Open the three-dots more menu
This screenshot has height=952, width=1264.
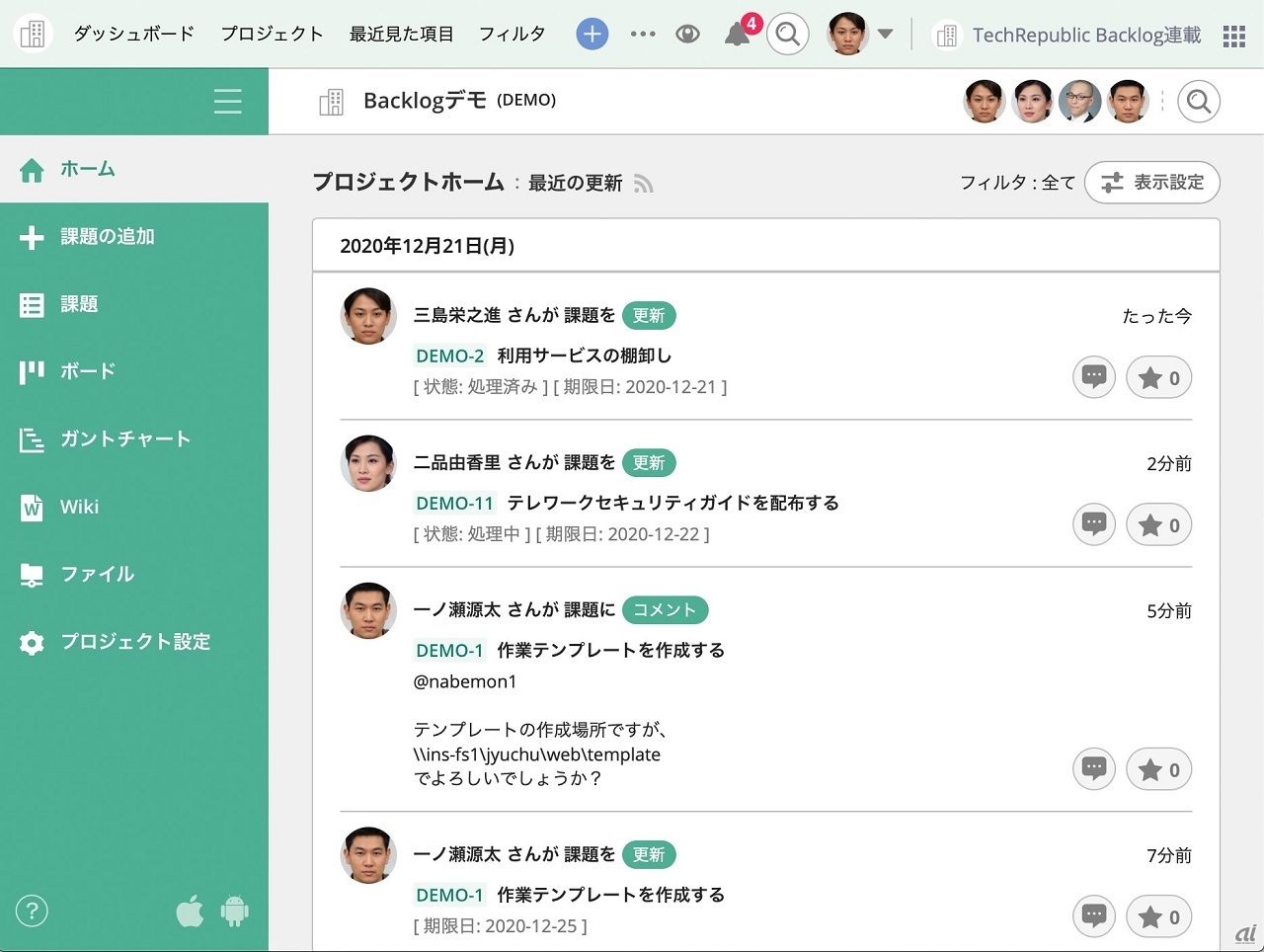point(643,35)
